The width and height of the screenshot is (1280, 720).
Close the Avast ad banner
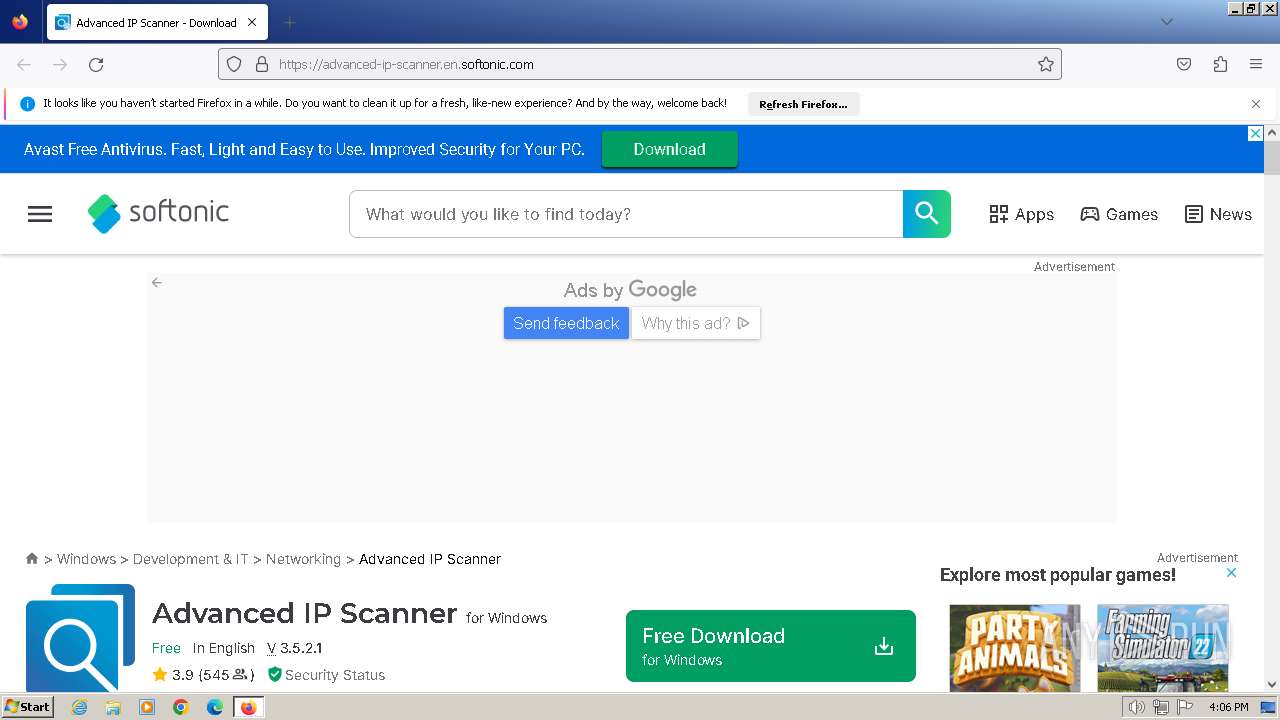coord(1256,134)
